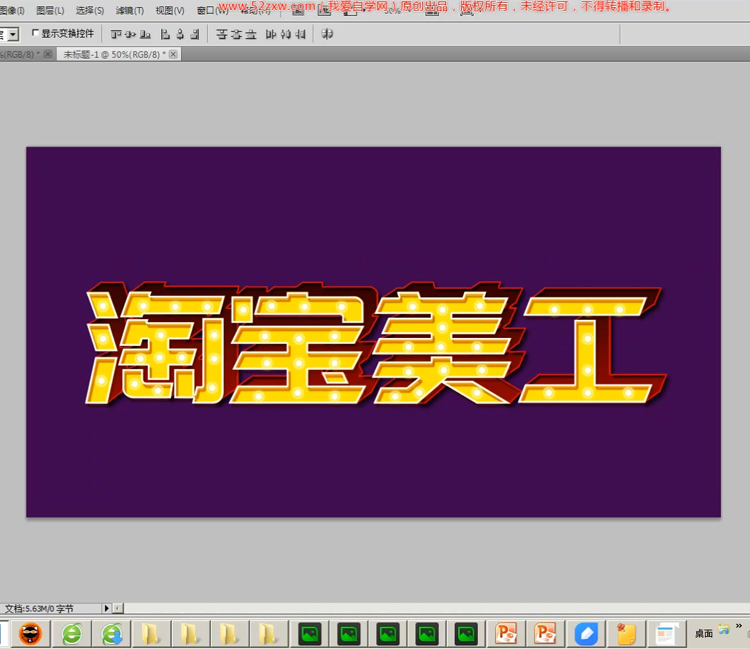The height and width of the screenshot is (649, 750).
Task: Click the 淘宝美工 artwork on canvas
Action: click(x=375, y=344)
